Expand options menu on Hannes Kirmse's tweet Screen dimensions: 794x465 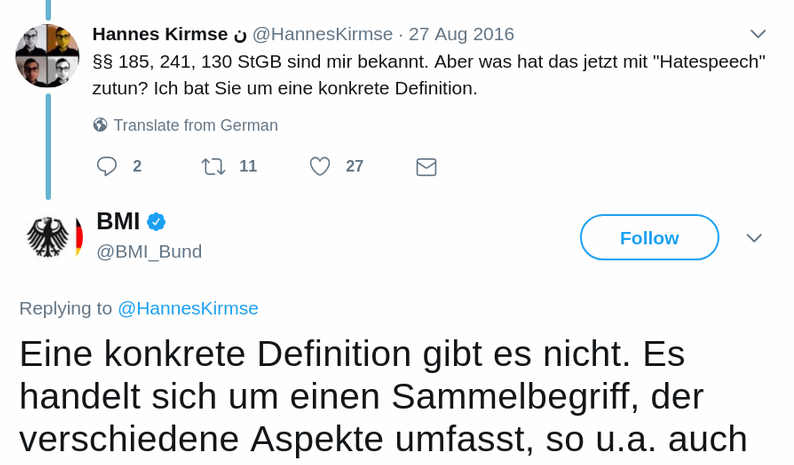click(x=758, y=34)
